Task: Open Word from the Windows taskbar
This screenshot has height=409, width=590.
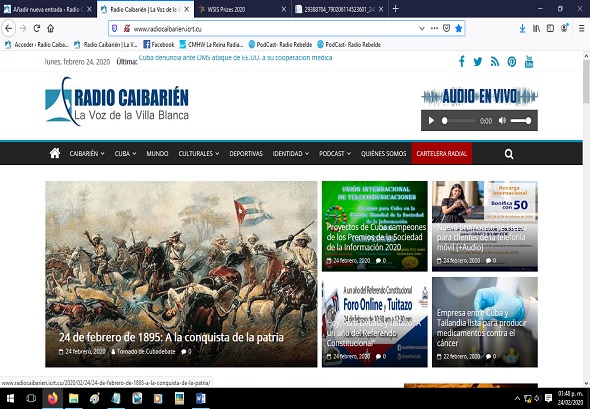Action: (x=200, y=398)
